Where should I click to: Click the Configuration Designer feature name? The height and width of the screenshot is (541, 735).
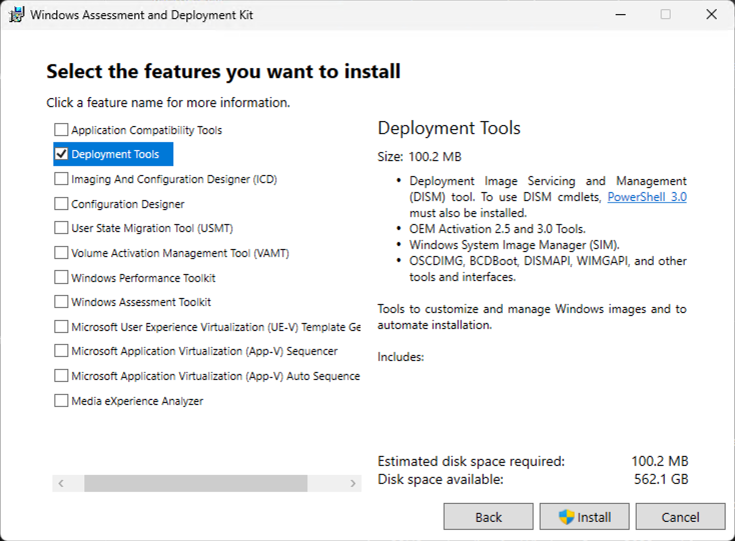click(x=128, y=204)
